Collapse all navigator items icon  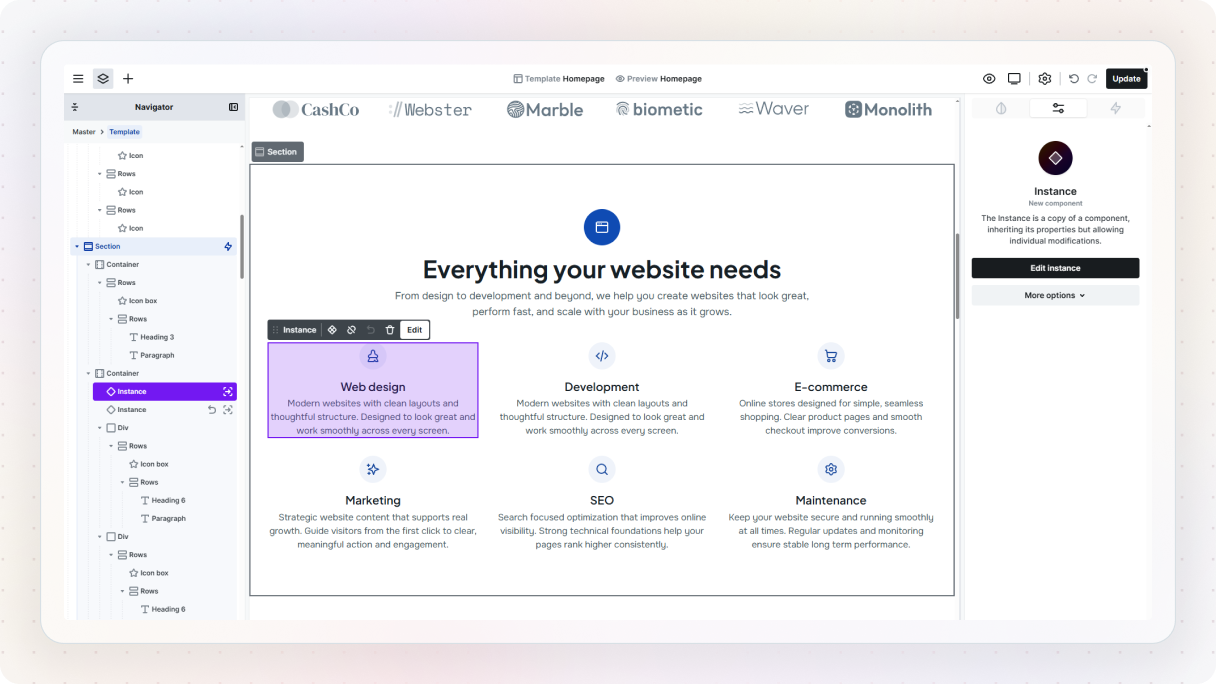click(75, 107)
